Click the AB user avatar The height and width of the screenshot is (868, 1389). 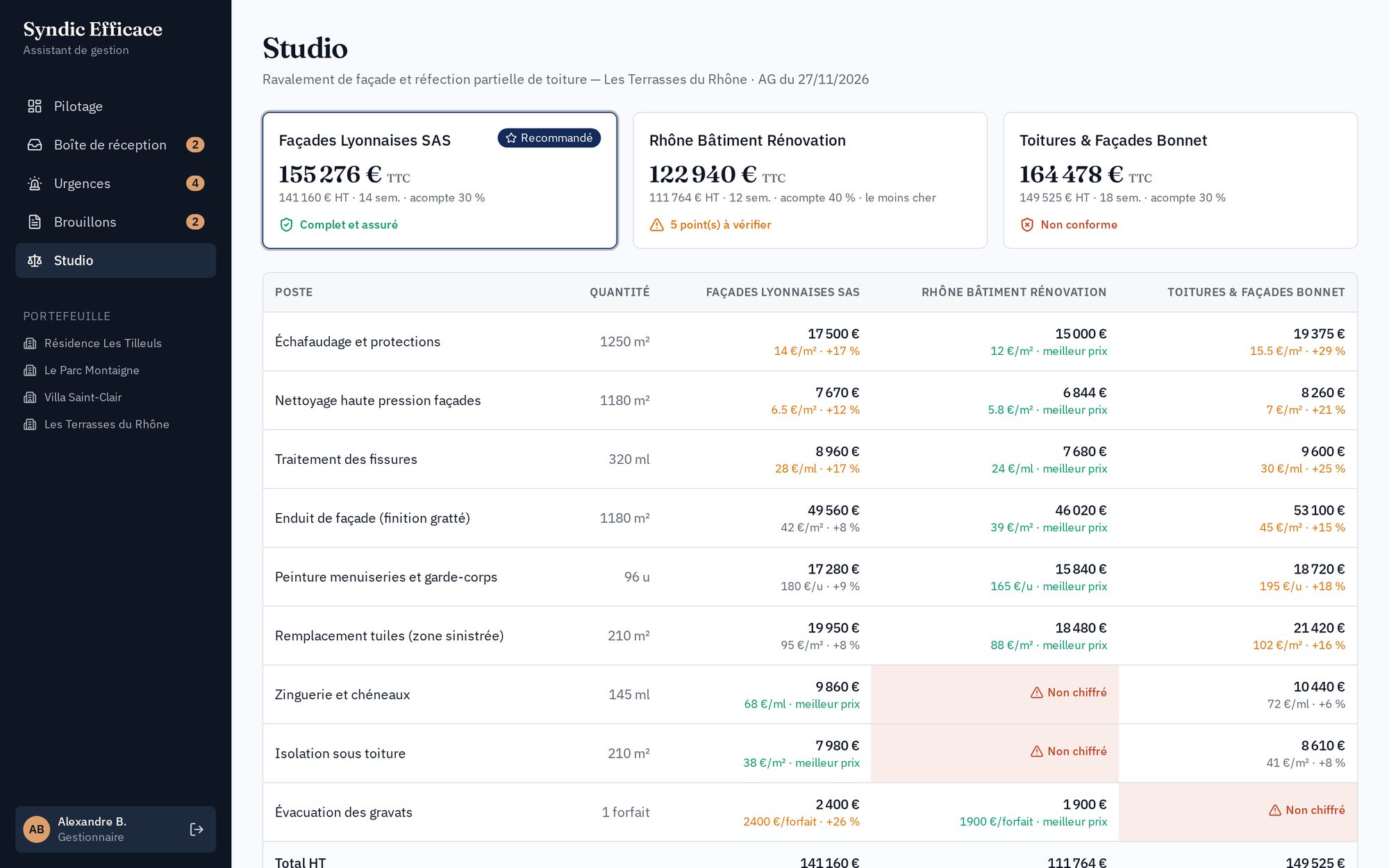(37, 829)
